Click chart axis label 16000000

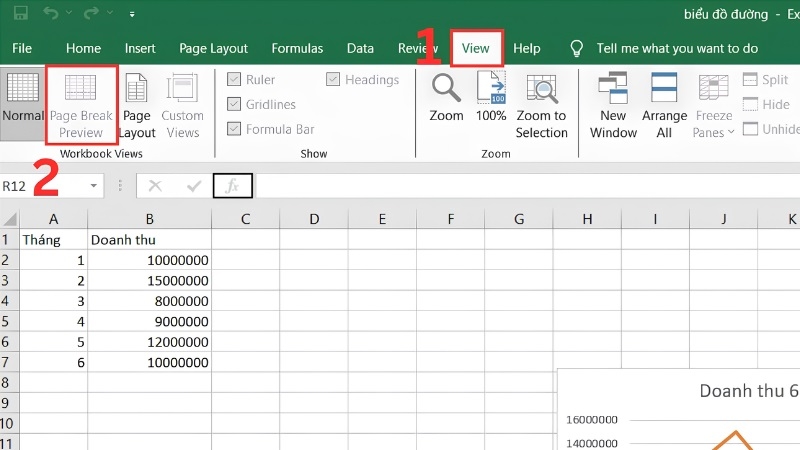click(592, 420)
